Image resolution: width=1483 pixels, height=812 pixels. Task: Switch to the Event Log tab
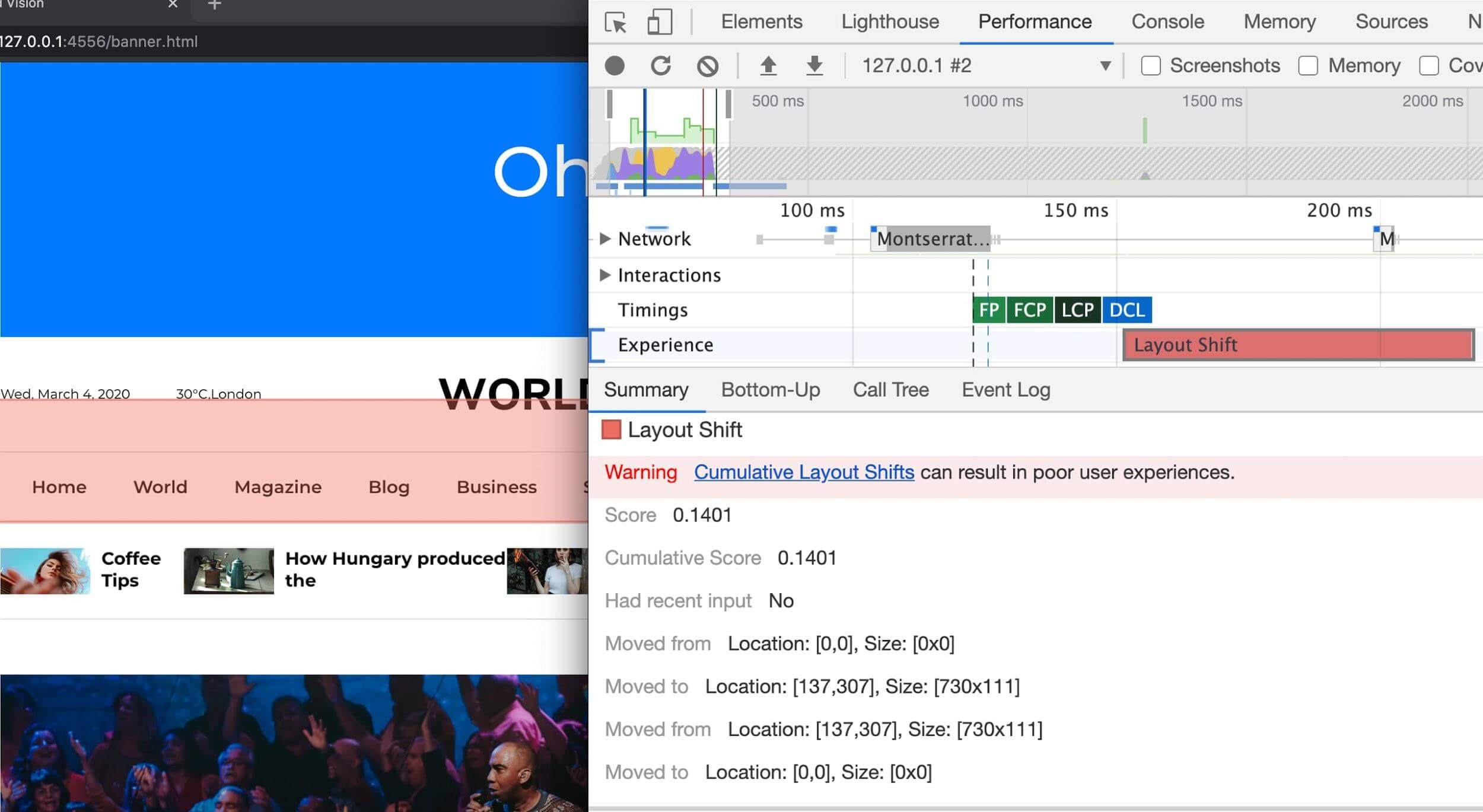click(x=1006, y=390)
